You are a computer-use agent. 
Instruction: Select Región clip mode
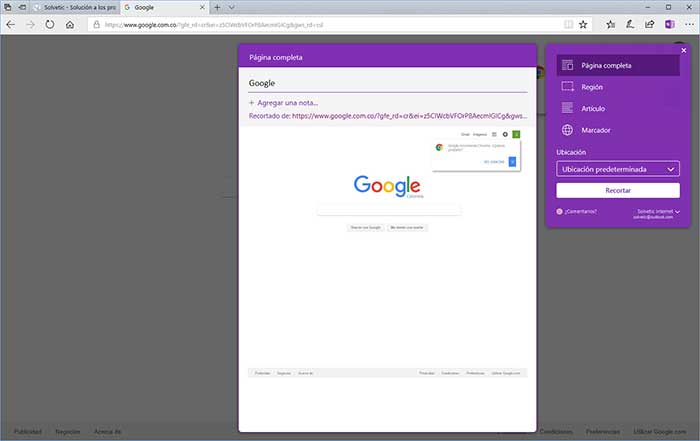[x=618, y=87]
